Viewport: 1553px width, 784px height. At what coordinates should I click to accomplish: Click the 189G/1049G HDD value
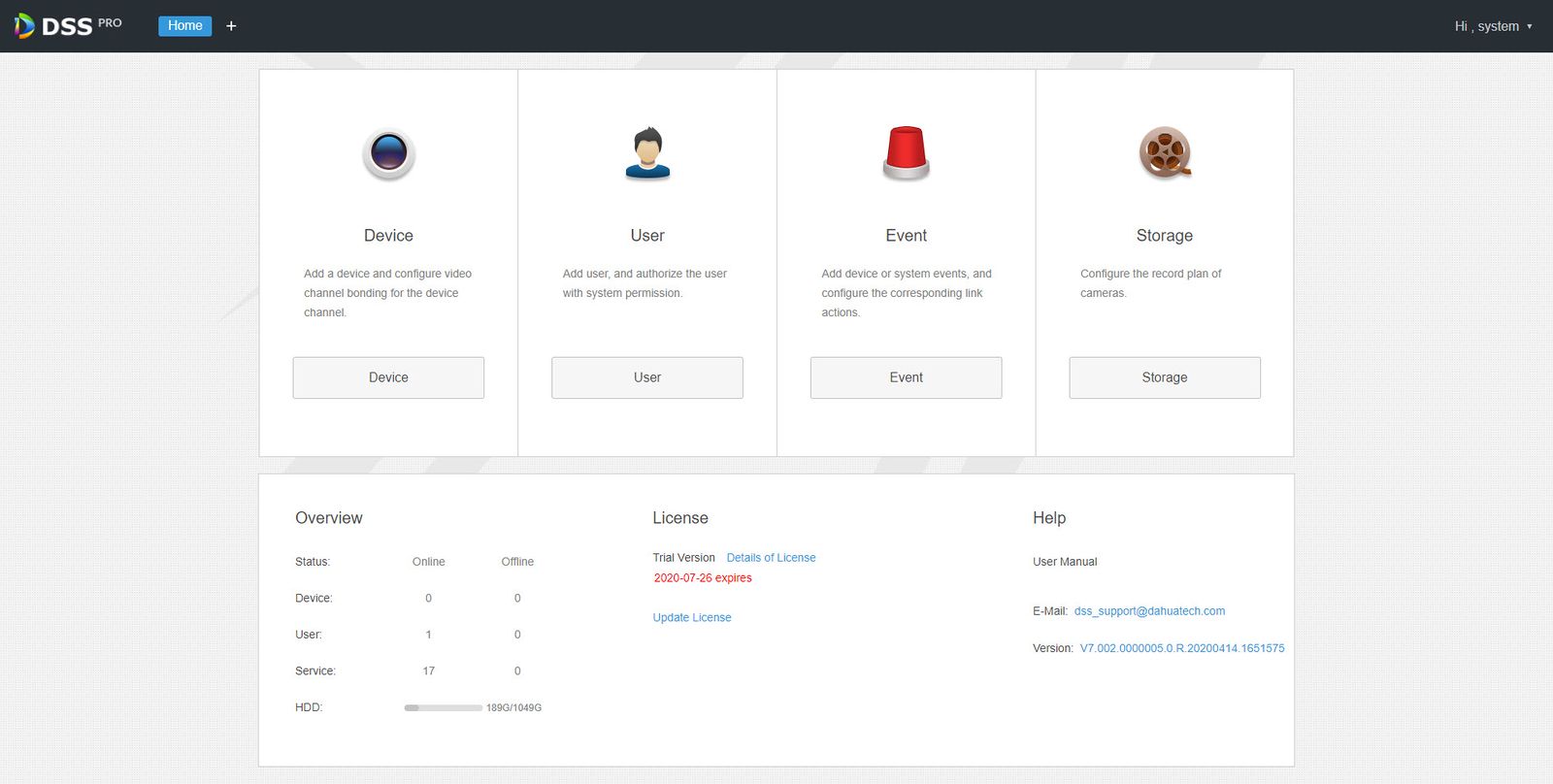(x=513, y=708)
